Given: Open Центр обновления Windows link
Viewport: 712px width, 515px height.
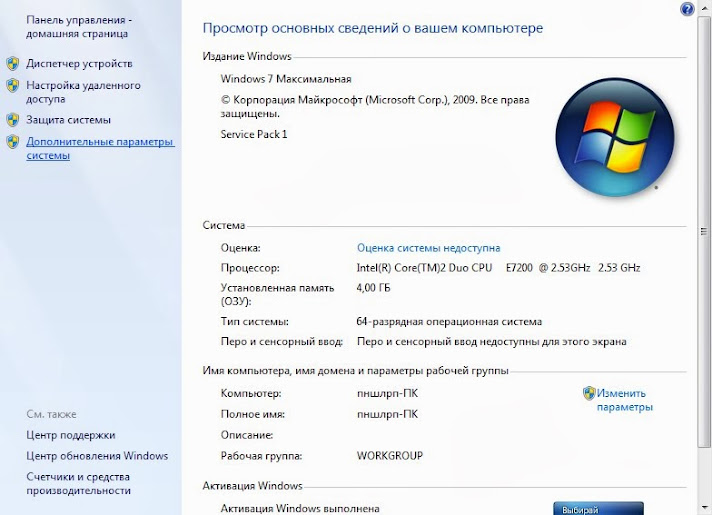Looking at the screenshot, I should (x=97, y=456).
